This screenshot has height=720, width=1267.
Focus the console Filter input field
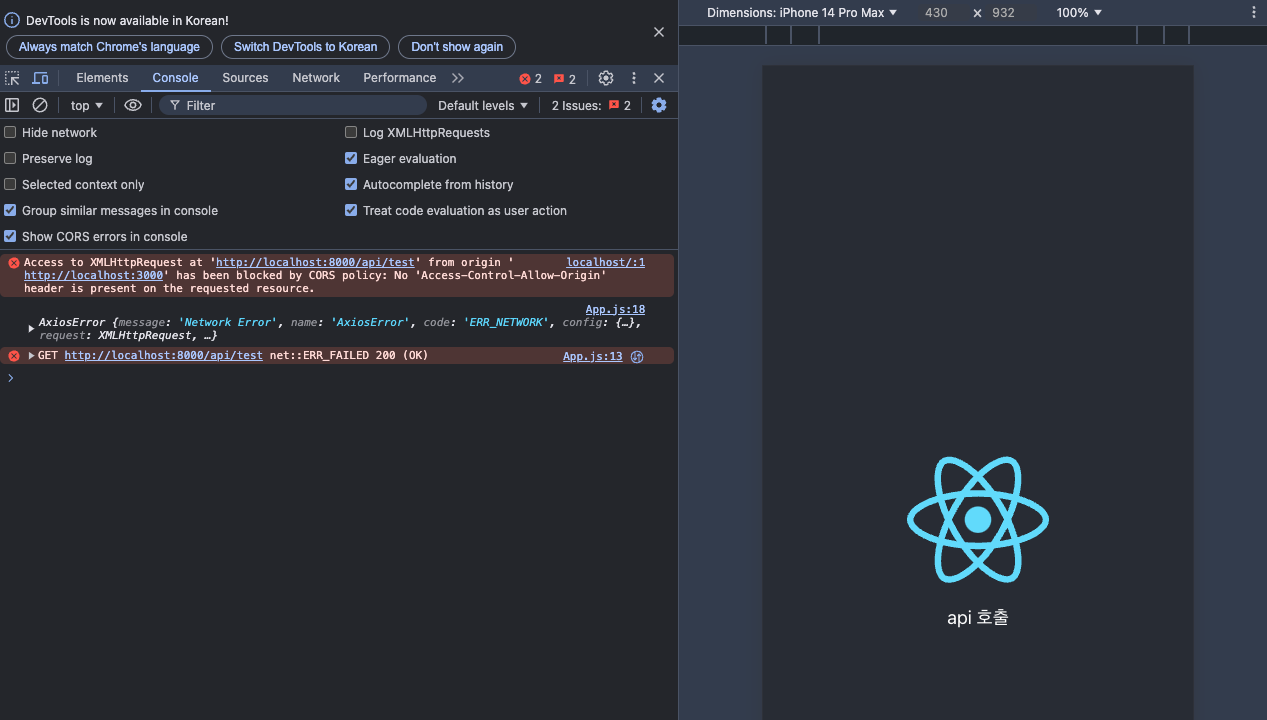tap(293, 105)
